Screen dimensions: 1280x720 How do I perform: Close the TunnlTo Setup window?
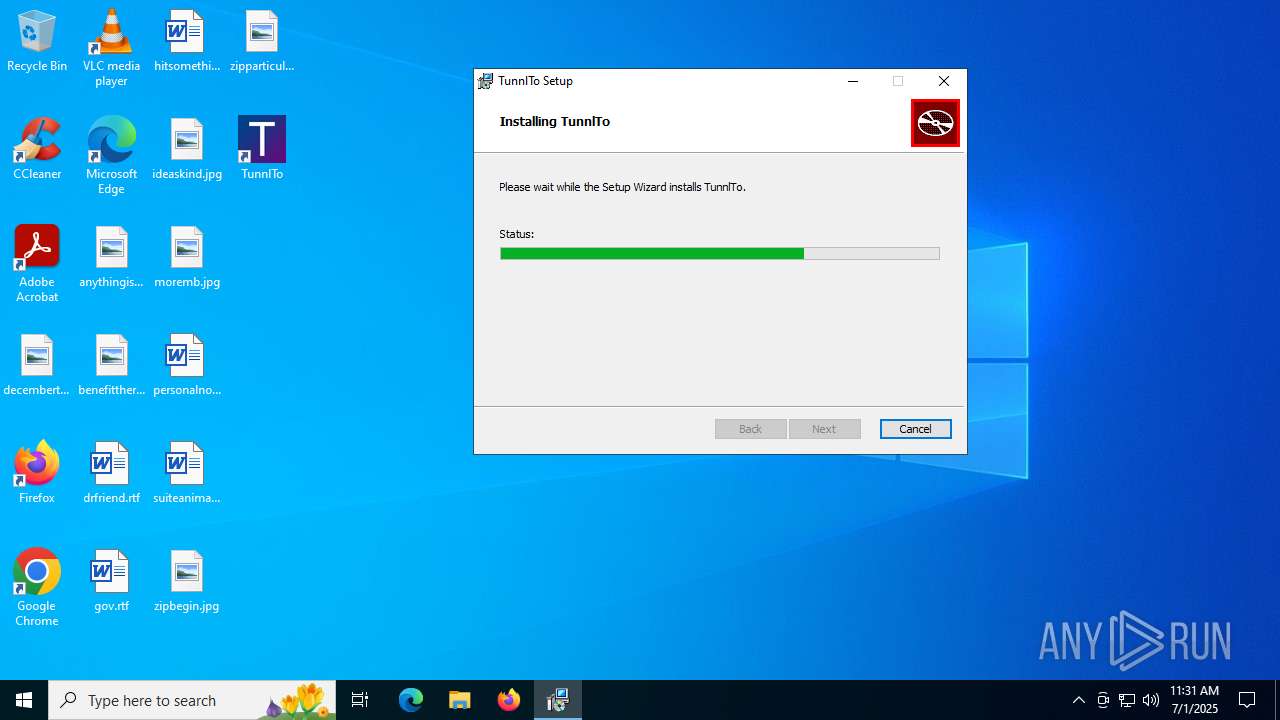[x=943, y=81]
